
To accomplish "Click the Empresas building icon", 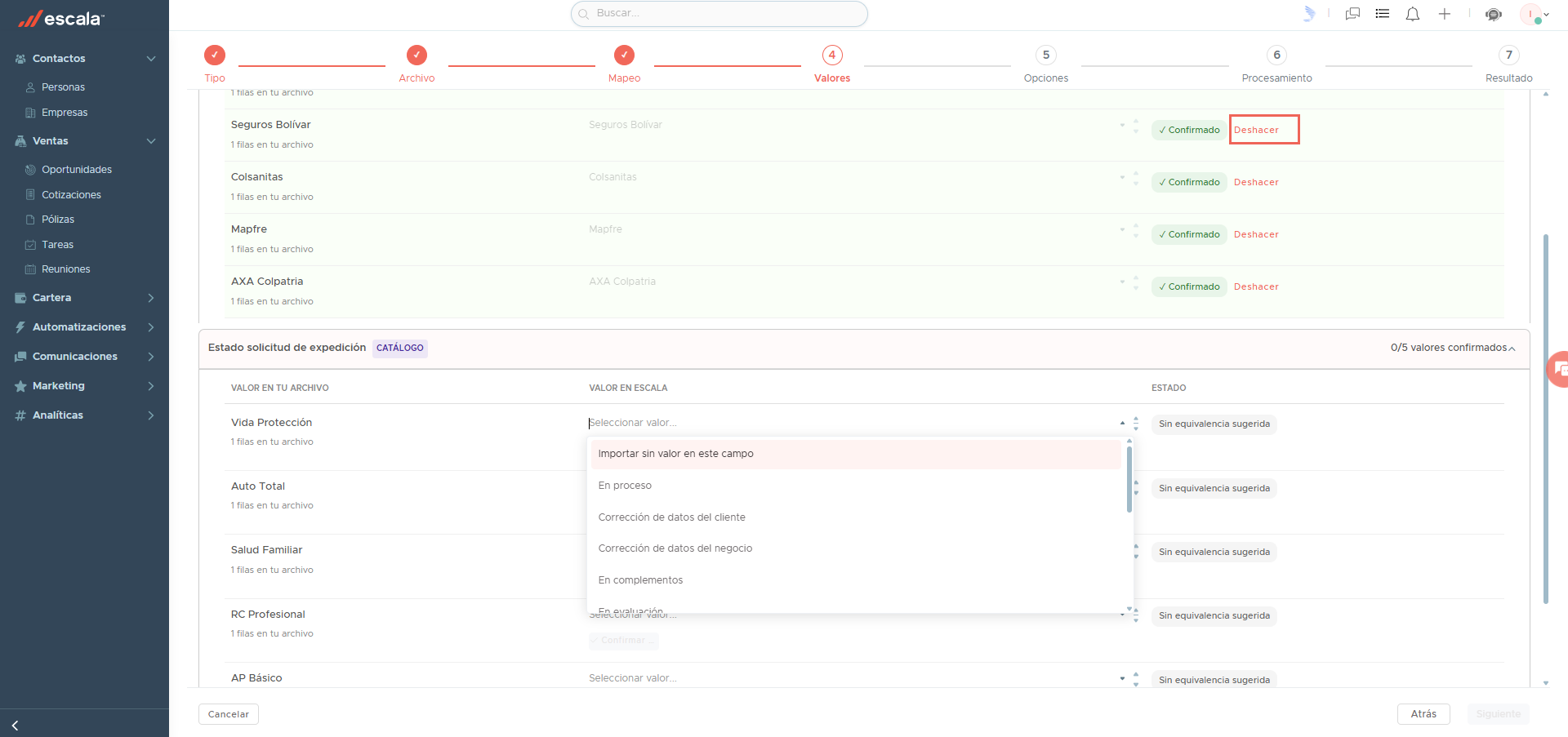I will pyautogui.click(x=30, y=113).
